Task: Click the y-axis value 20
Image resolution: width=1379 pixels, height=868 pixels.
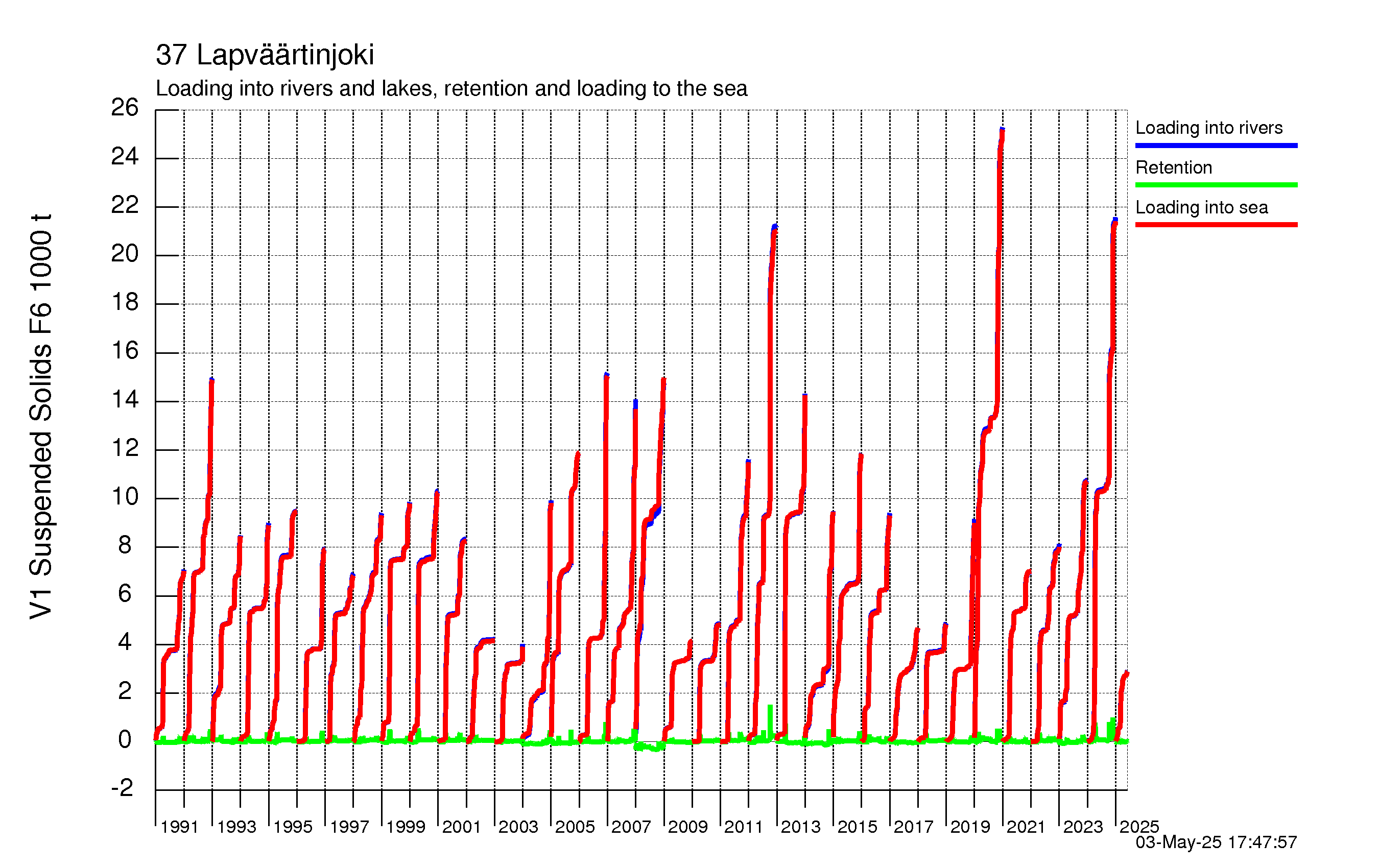Action: 125,254
